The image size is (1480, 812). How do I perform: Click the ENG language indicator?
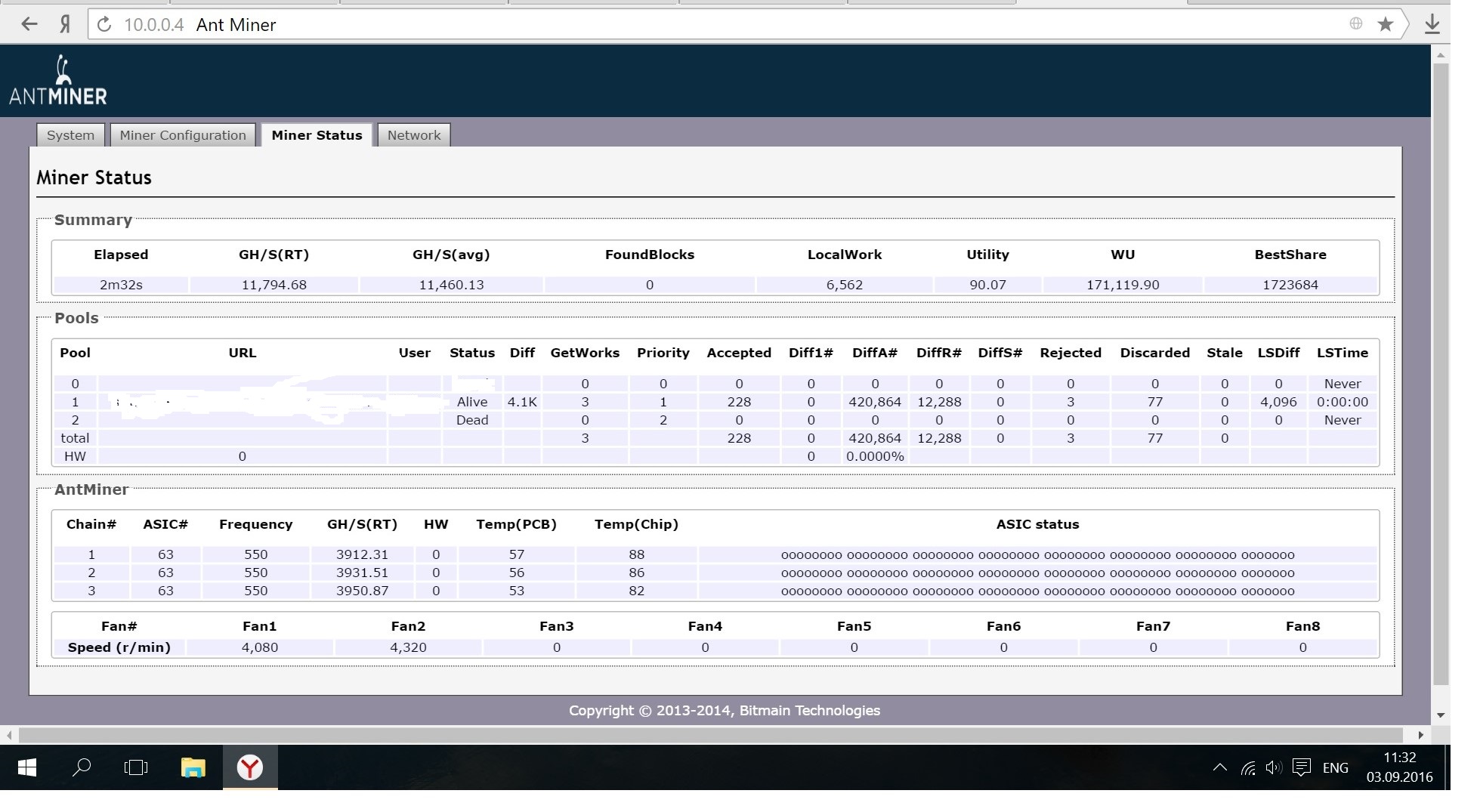[1335, 767]
